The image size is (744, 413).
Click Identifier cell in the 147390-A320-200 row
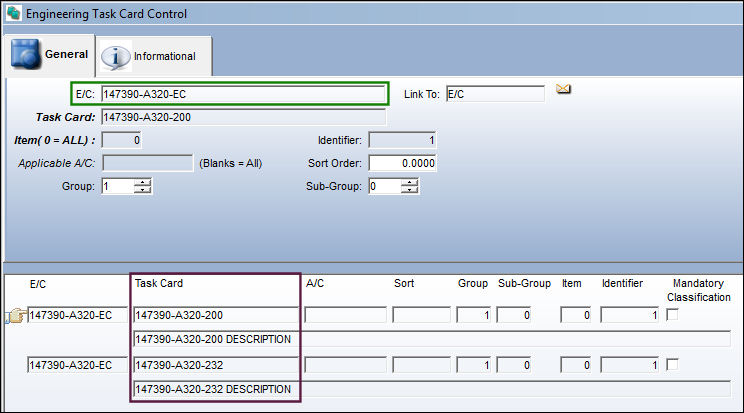(x=630, y=315)
